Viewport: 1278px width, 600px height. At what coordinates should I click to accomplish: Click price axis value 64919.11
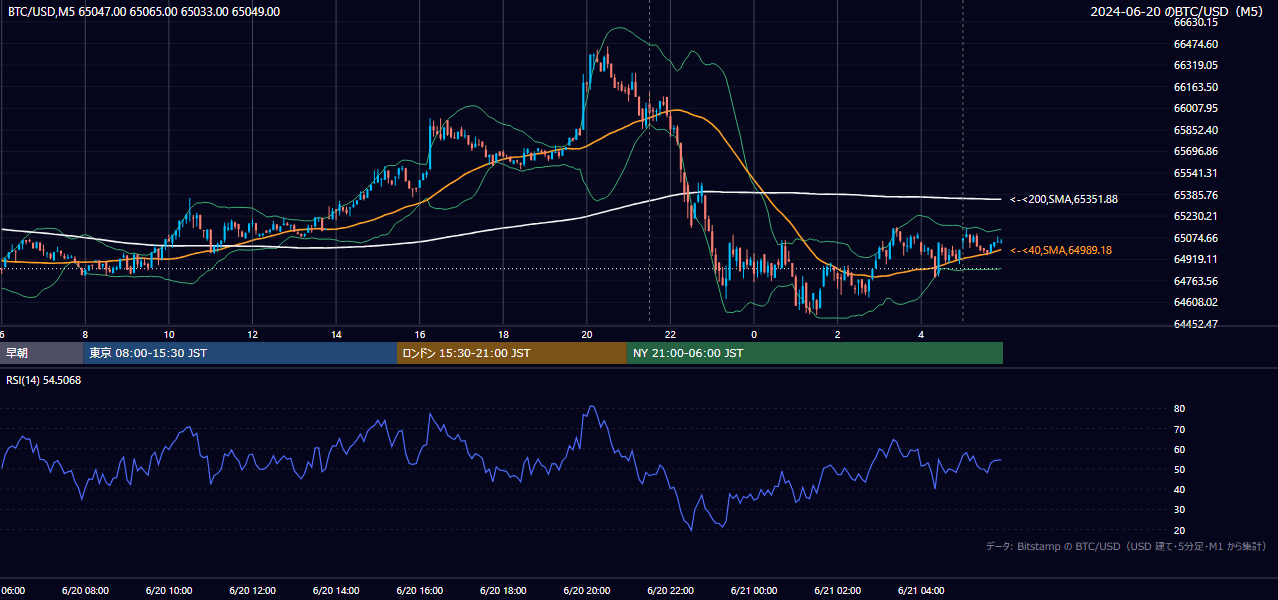1195,259
